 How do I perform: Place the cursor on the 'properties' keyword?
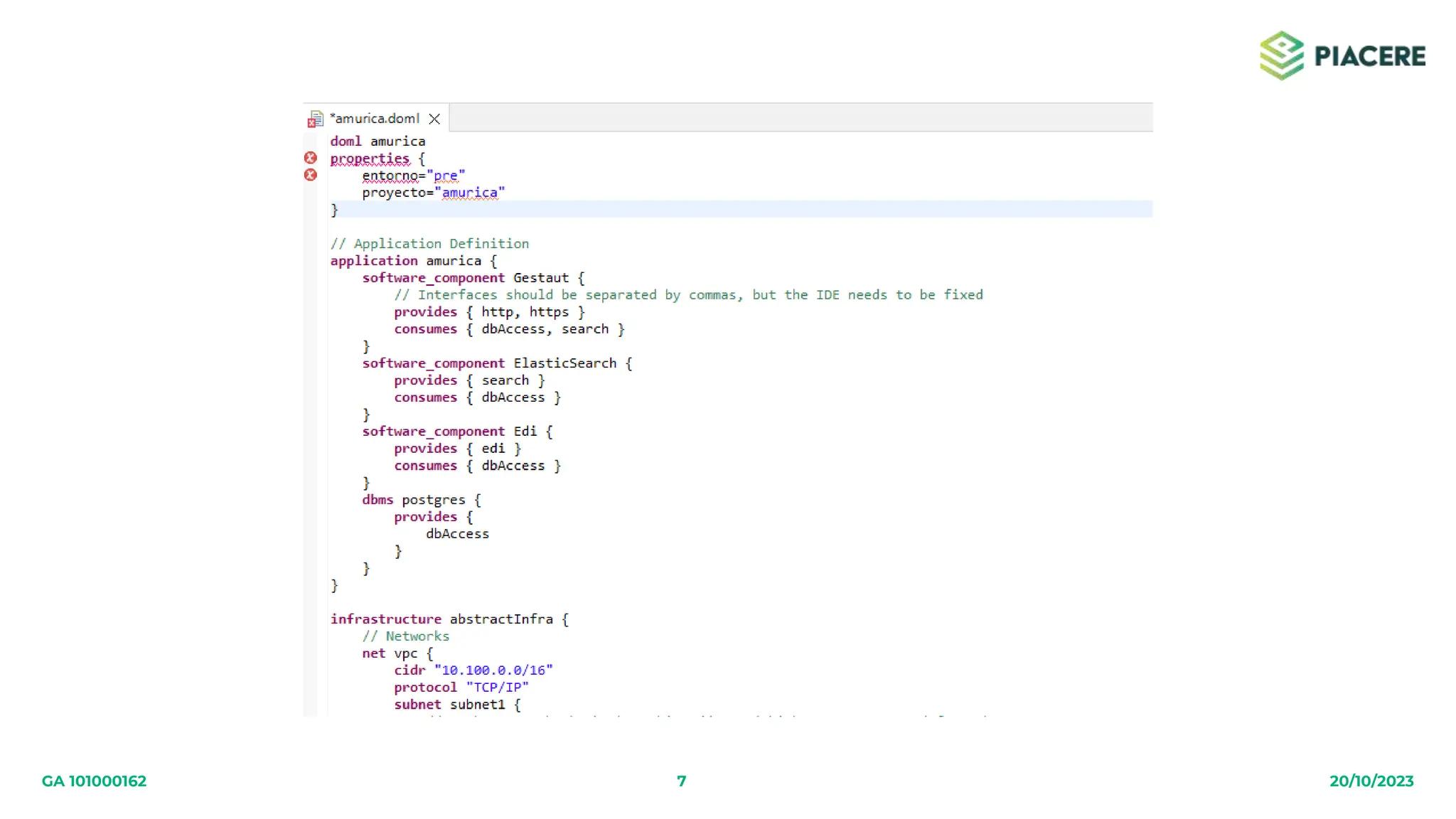coord(370,159)
